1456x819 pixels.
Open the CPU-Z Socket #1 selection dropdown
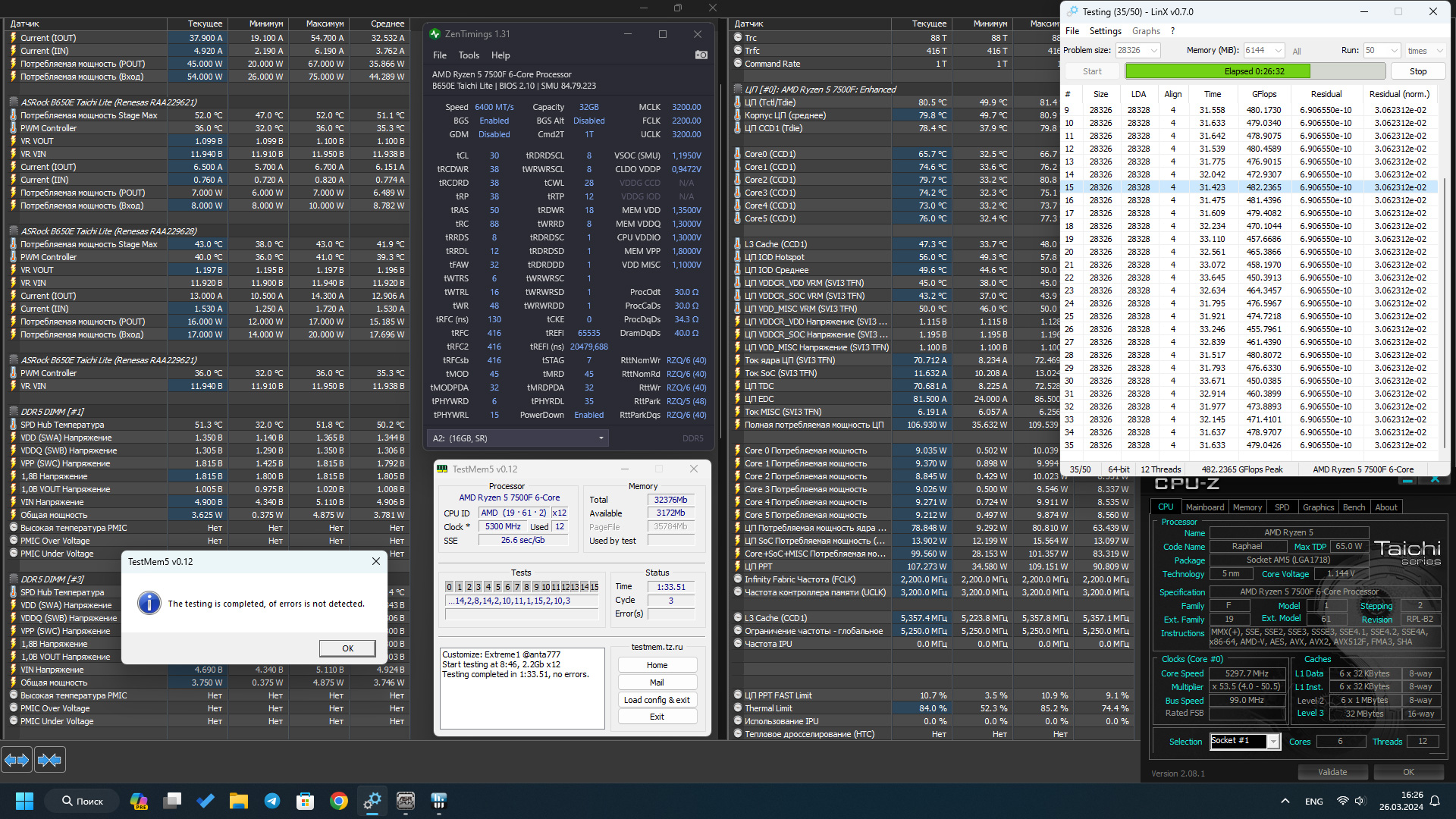point(1273,741)
